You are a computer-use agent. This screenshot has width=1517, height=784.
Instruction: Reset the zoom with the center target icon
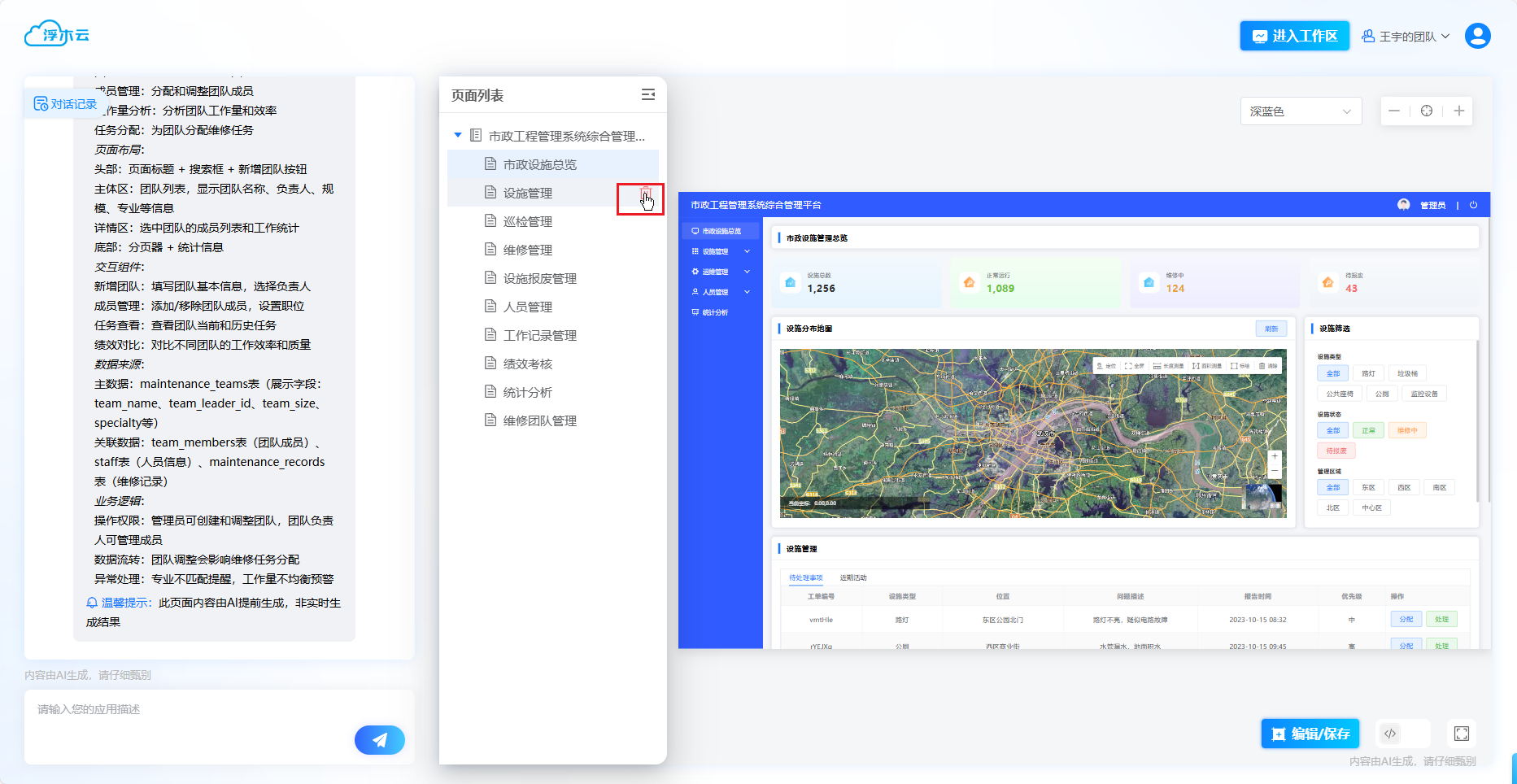tap(1427, 111)
